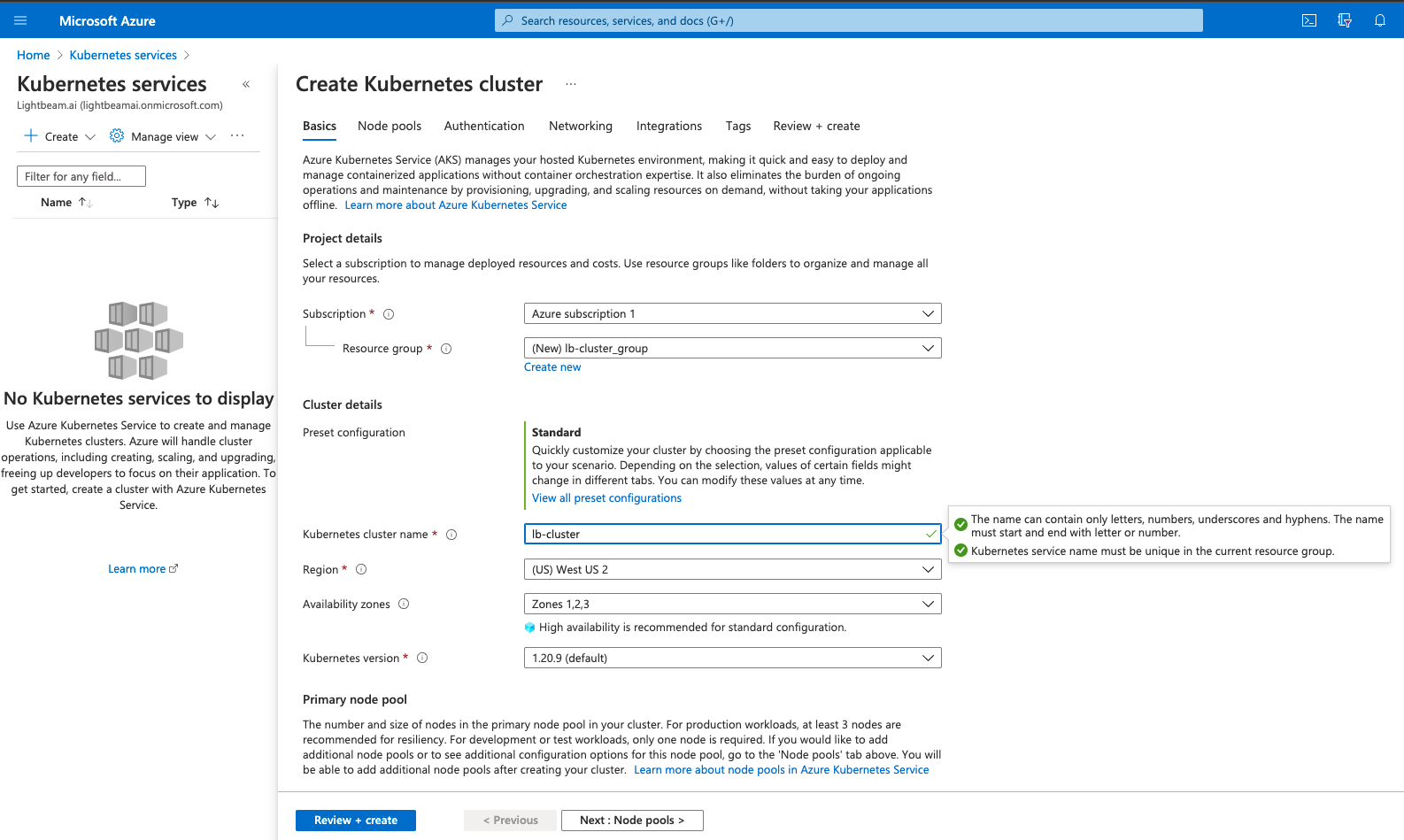This screenshot has width=1404, height=840.
Task: Click the Kubernetes cluster name field
Action: pos(733,534)
